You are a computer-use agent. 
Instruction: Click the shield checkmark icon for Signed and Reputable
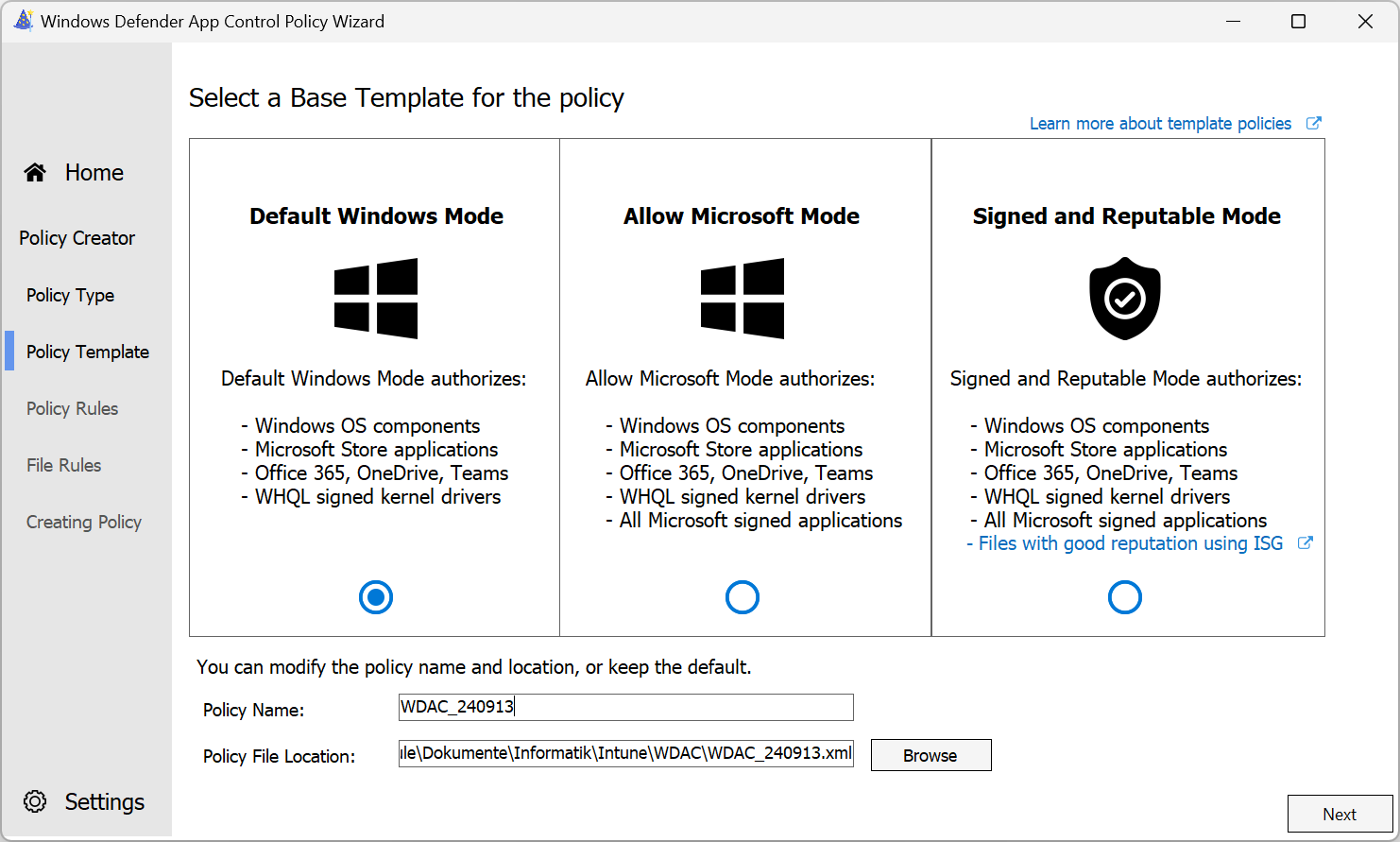[x=1124, y=299]
